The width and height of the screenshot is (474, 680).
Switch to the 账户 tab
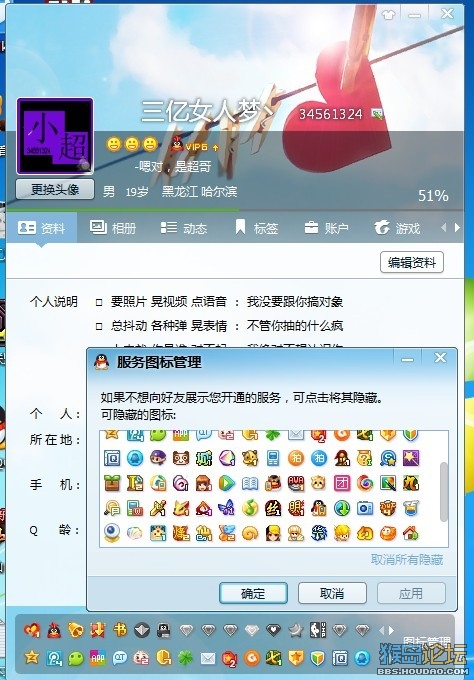pyautogui.click(x=326, y=227)
